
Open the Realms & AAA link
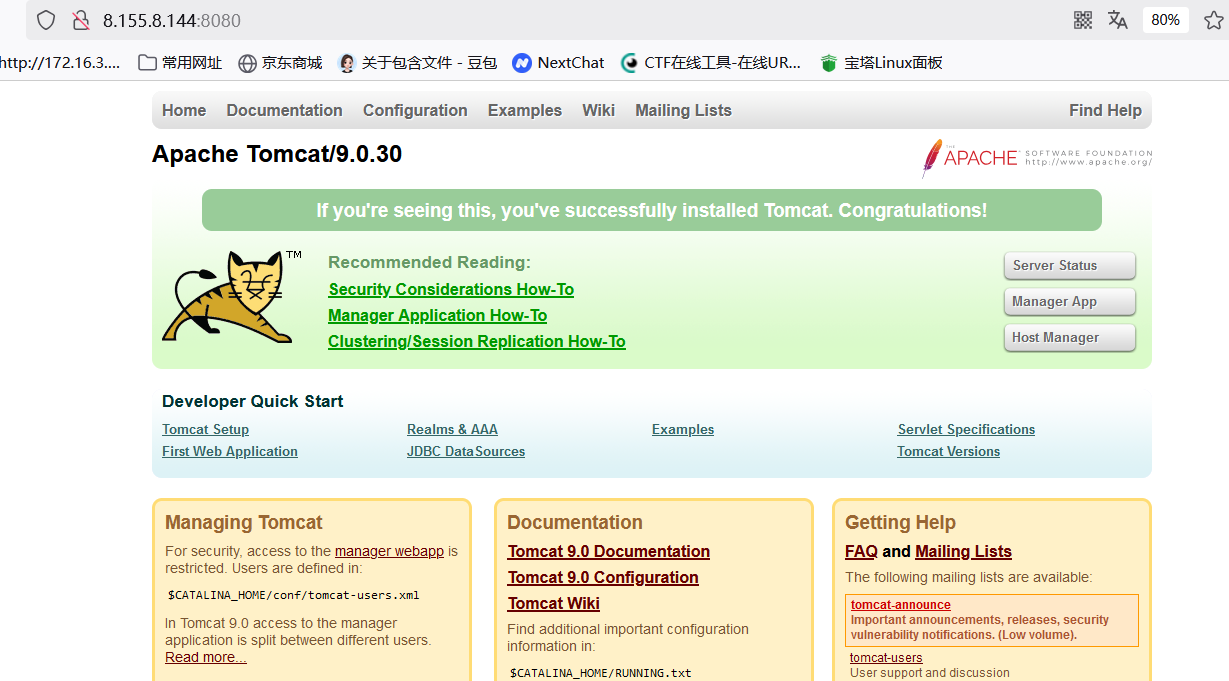click(x=452, y=430)
